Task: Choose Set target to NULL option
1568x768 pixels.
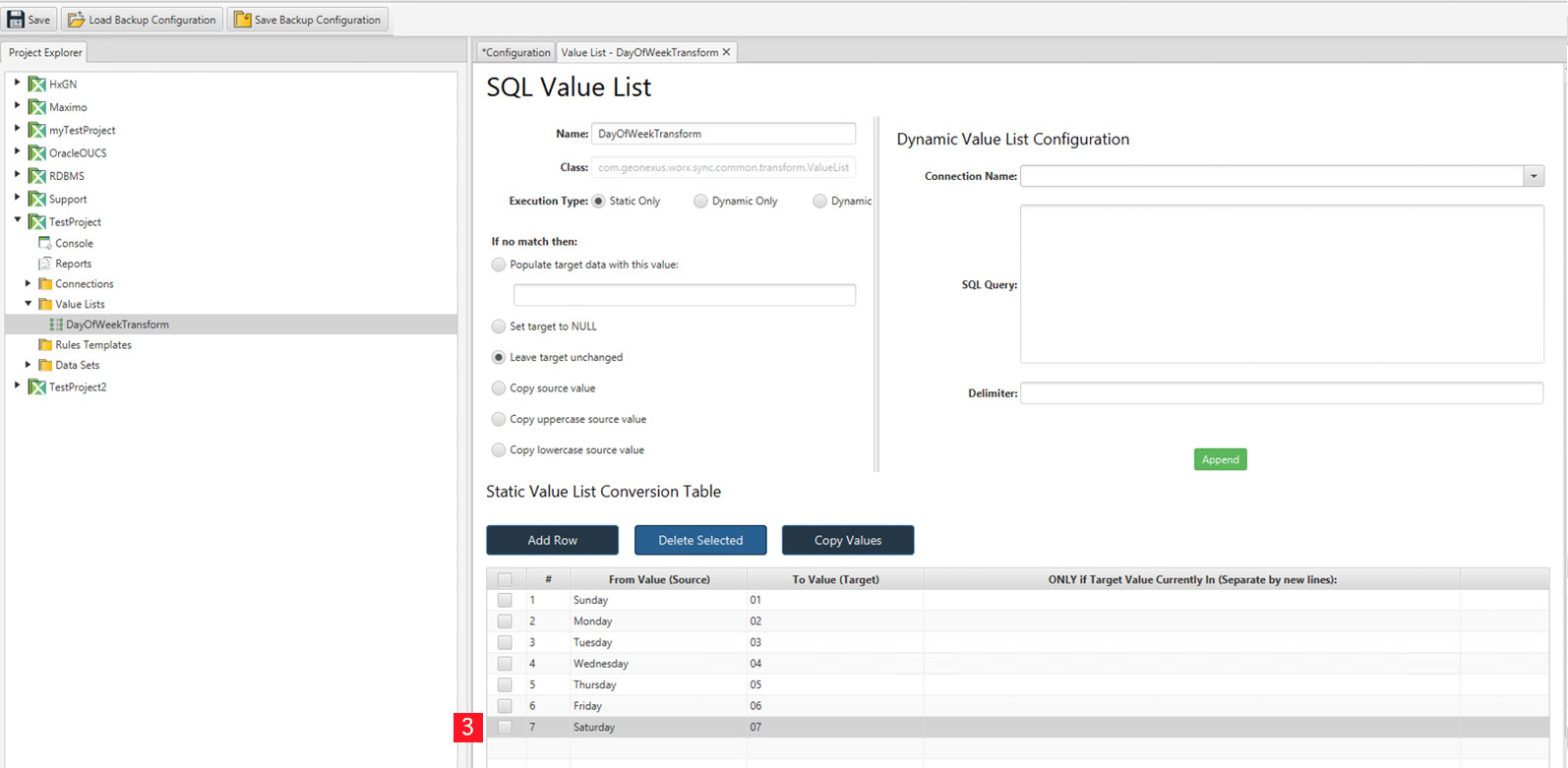Action: (x=499, y=326)
